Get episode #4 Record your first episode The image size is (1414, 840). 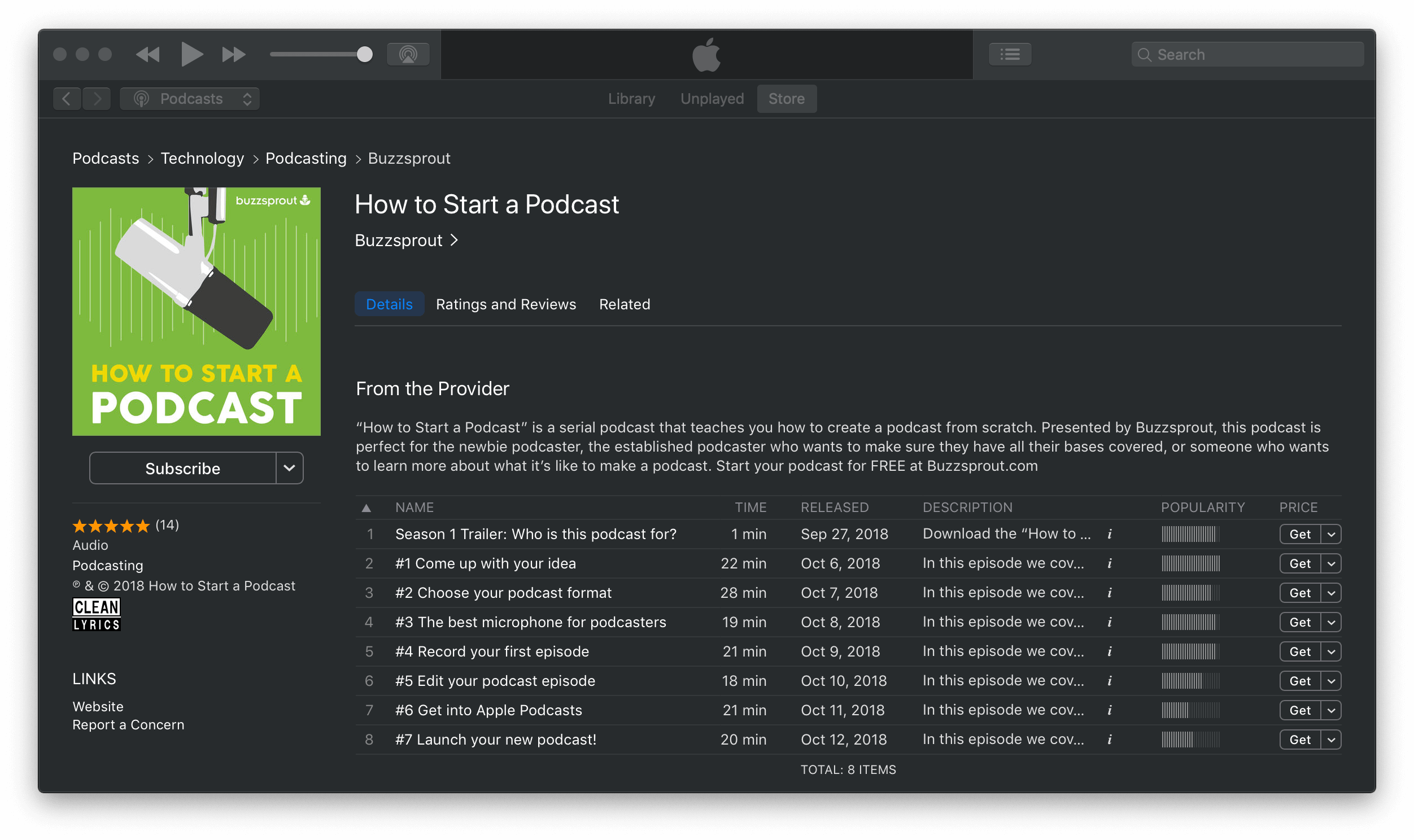pyautogui.click(x=1300, y=652)
